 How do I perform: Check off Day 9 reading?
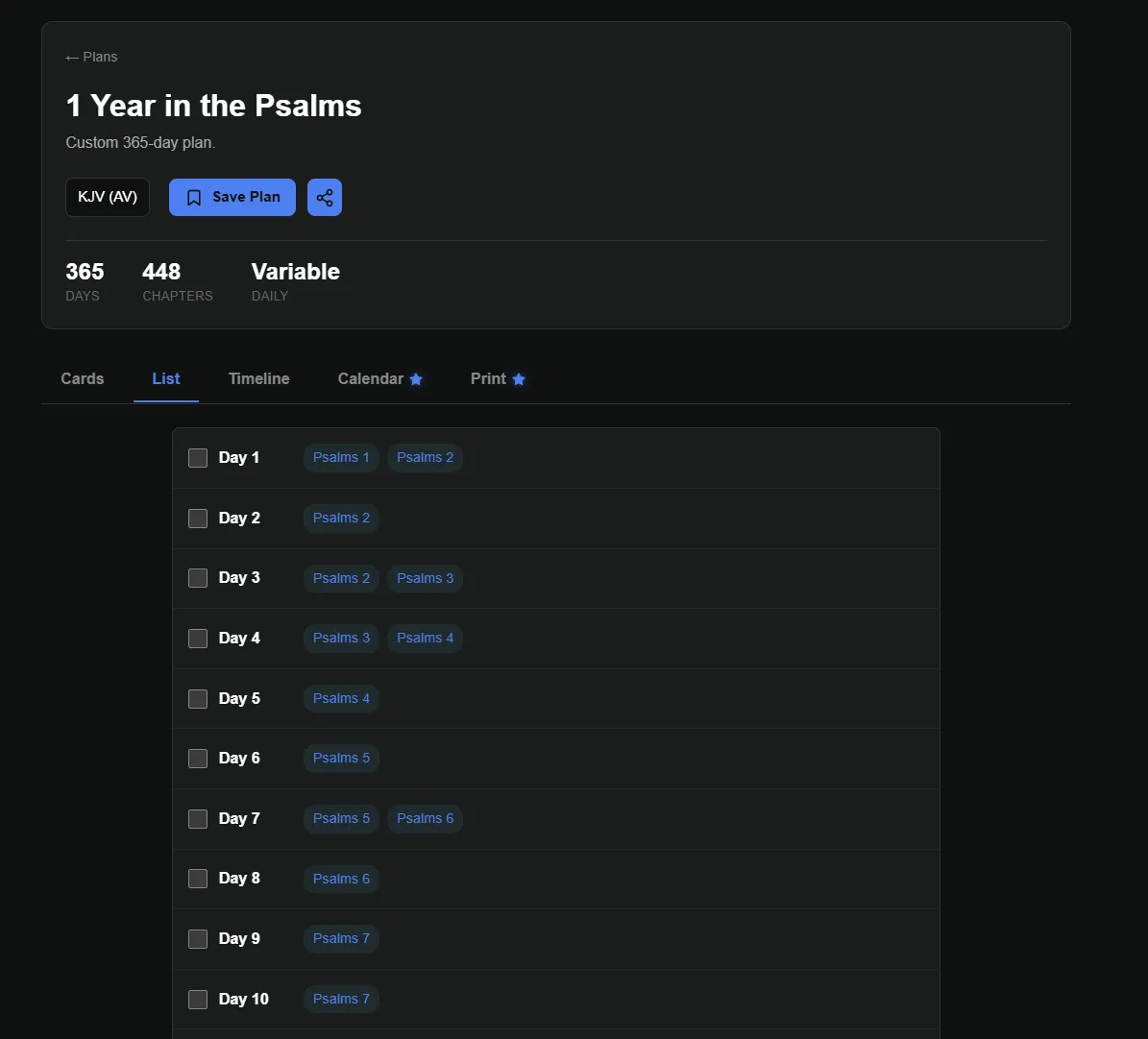pos(198,939)
